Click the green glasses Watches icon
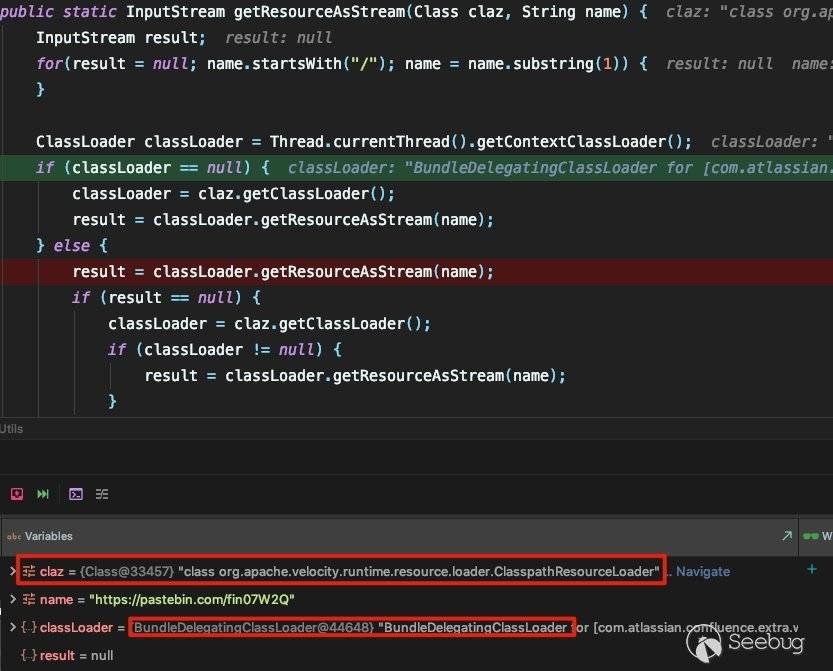The width and height of the screenshot is (833, 671). coord(811,536)
